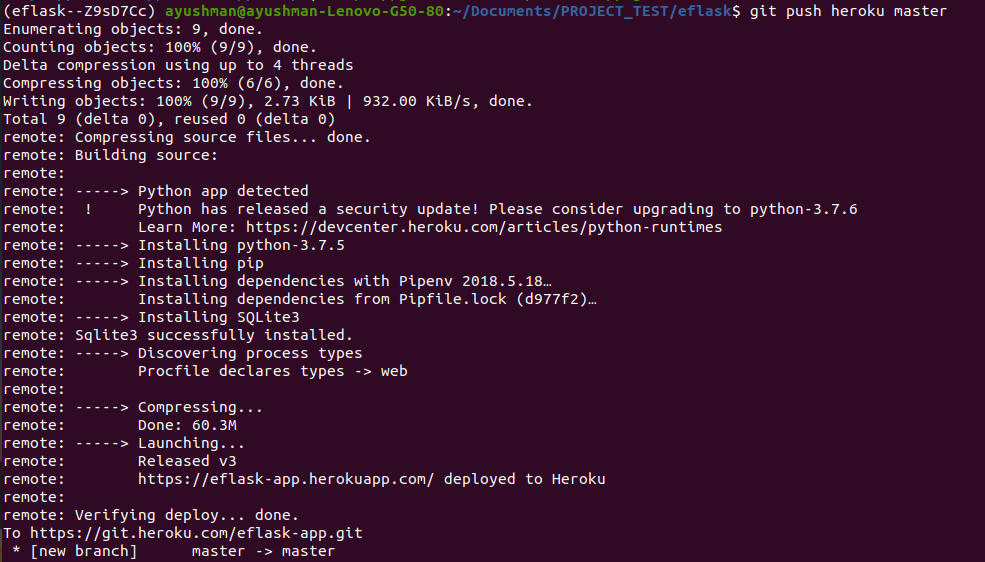Click the 'Installing python-3.7.5' text
Viewport: 985px width, 562px height.
click(241, 245)
